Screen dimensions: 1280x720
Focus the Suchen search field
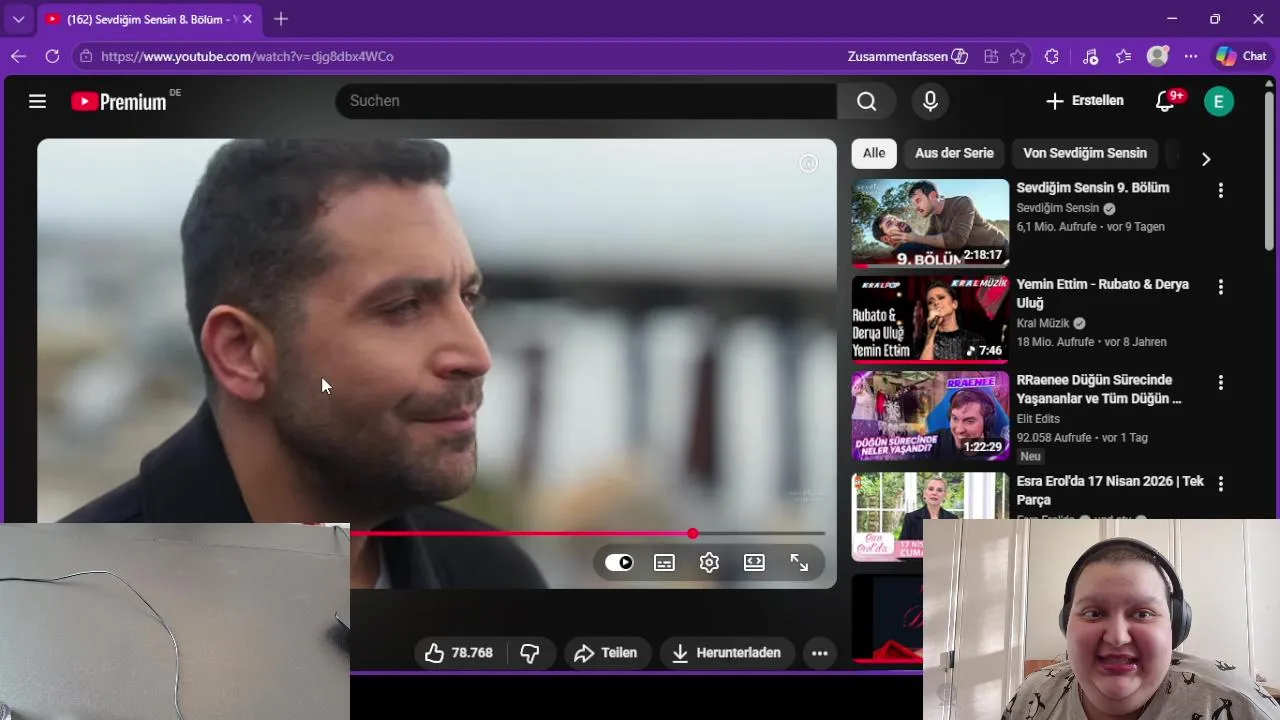pyautogui.click(x=586, y=101)
